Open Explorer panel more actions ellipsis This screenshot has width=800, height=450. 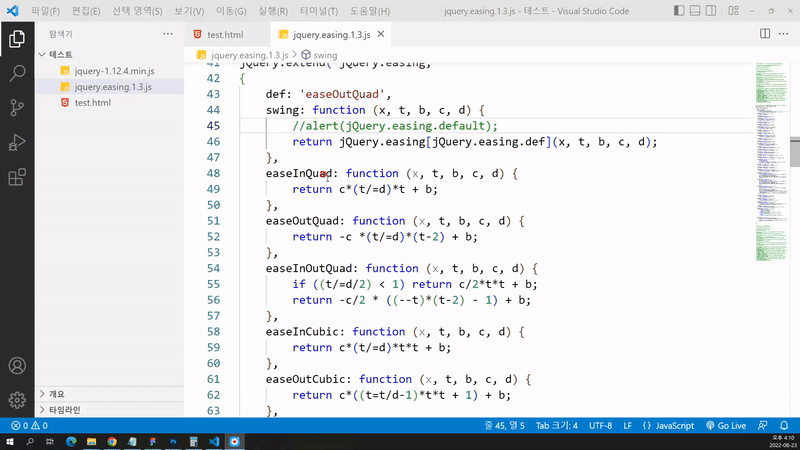[x=168, y=34]
